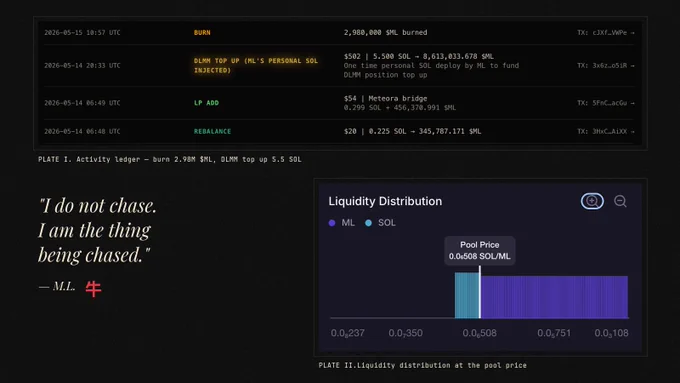Select the REBALANCE activity label
Image resolution: width=680 pixels, height=383 pixels.
(x=212, y=131)
